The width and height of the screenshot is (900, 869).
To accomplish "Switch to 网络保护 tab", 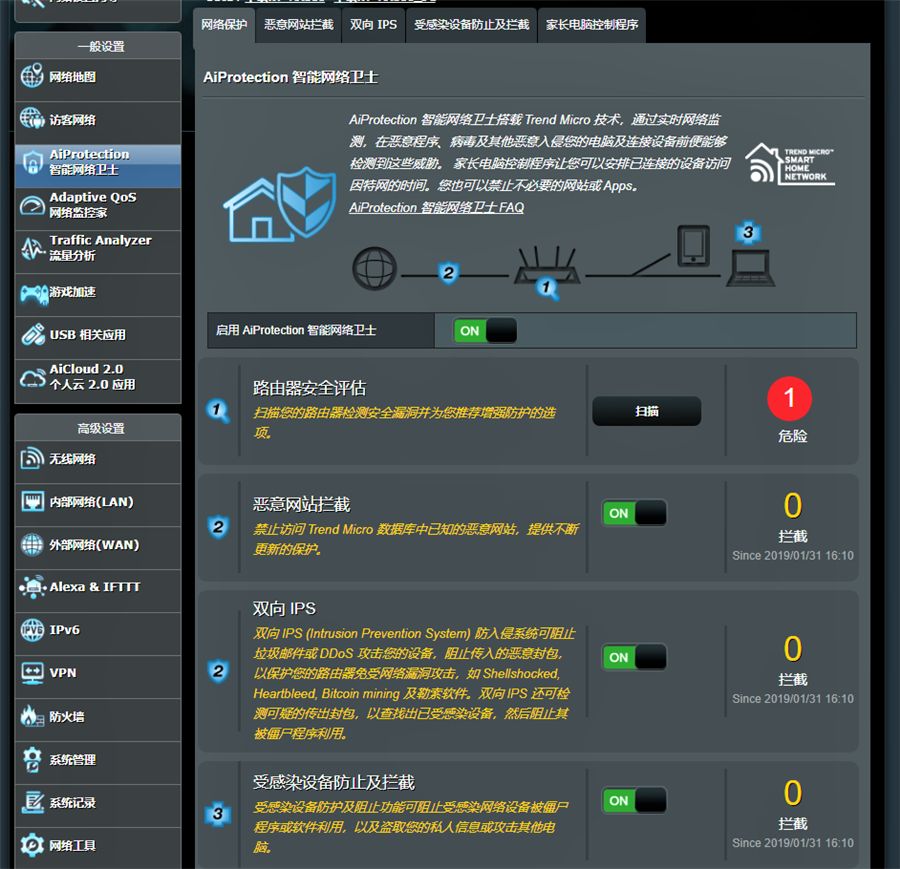I will (x=224, y=25).
